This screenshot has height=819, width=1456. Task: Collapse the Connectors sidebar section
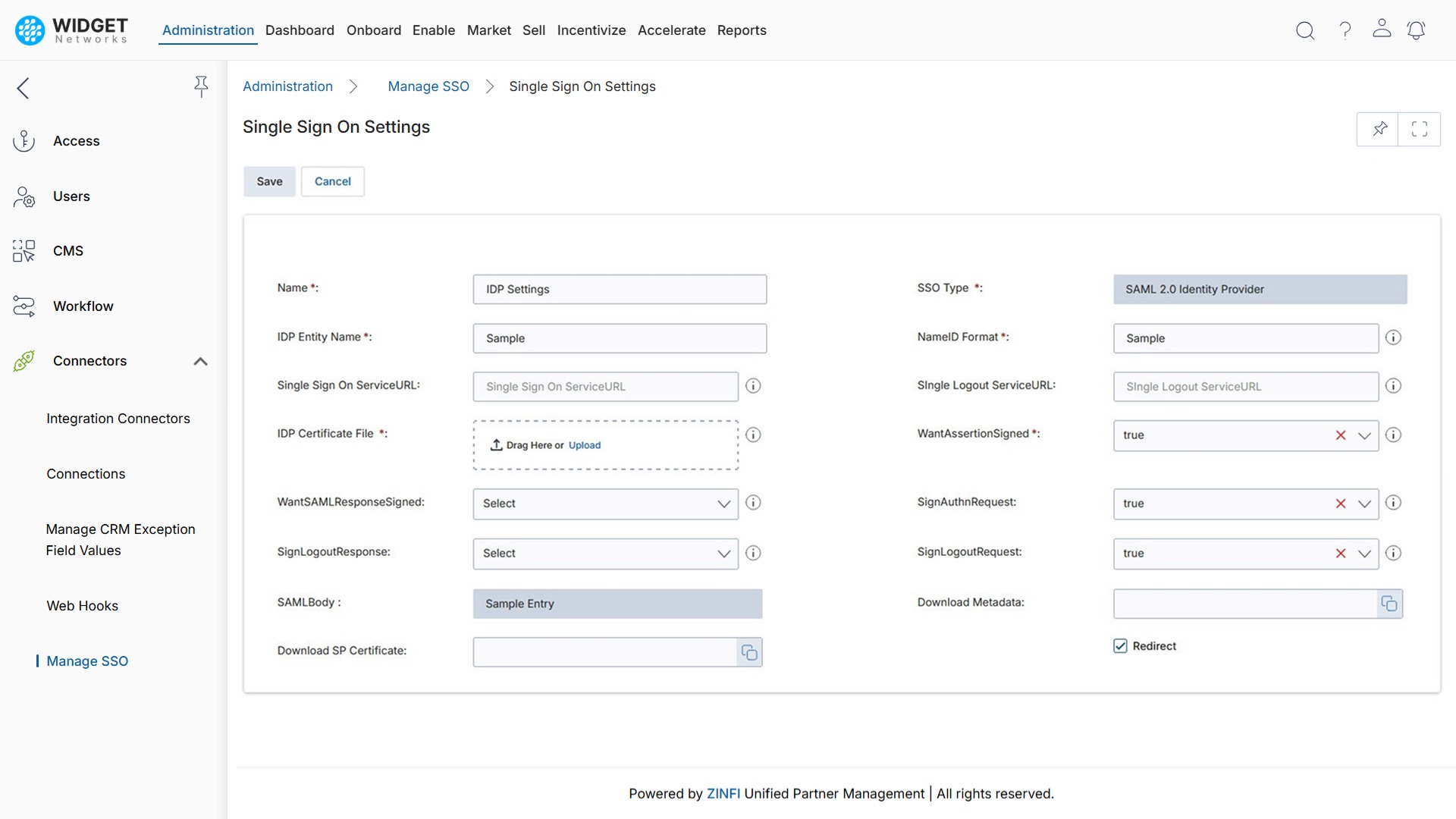(200, 361)
